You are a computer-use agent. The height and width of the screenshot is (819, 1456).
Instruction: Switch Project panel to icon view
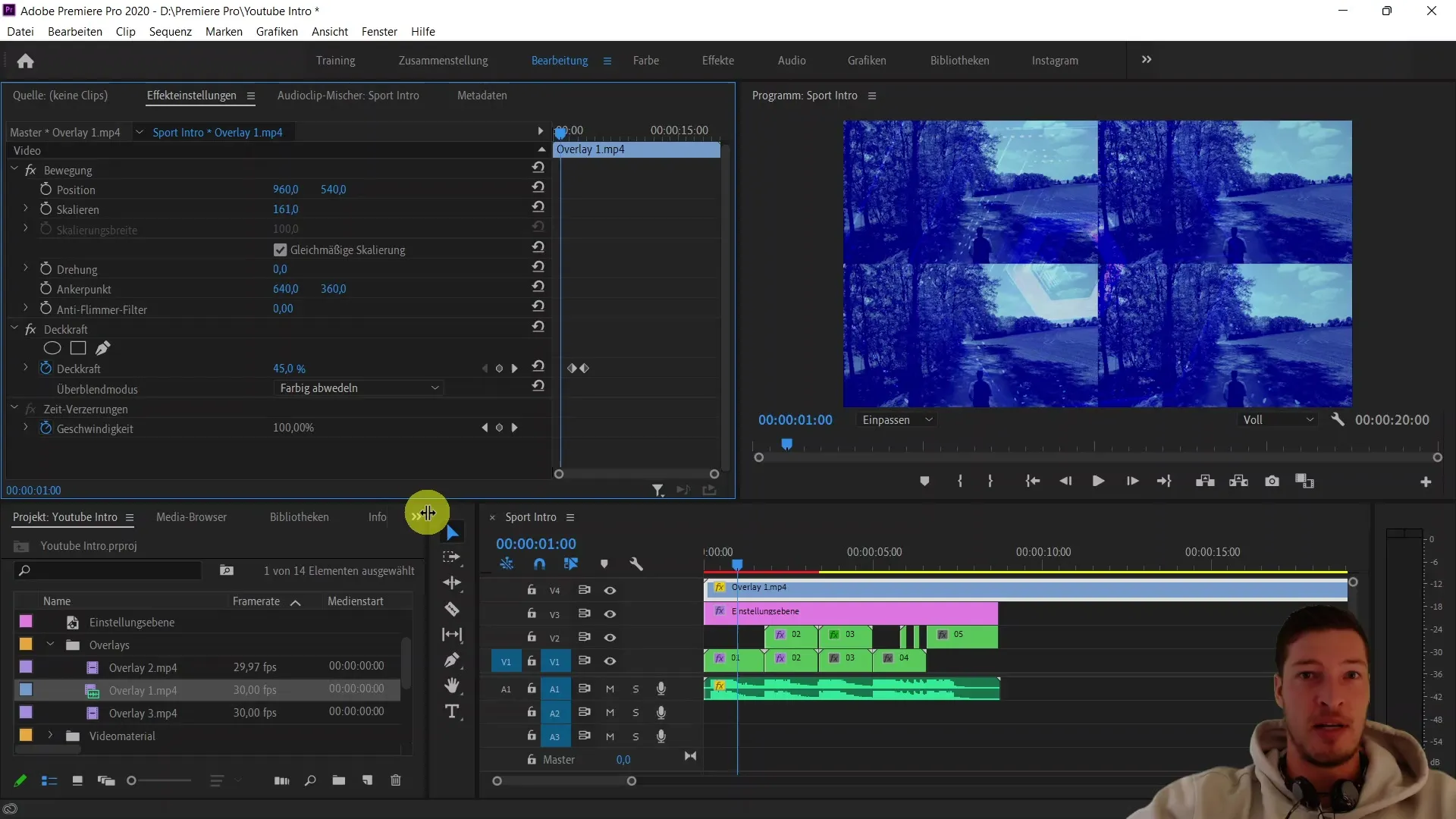pyautogui.click(x=77, y=780)
